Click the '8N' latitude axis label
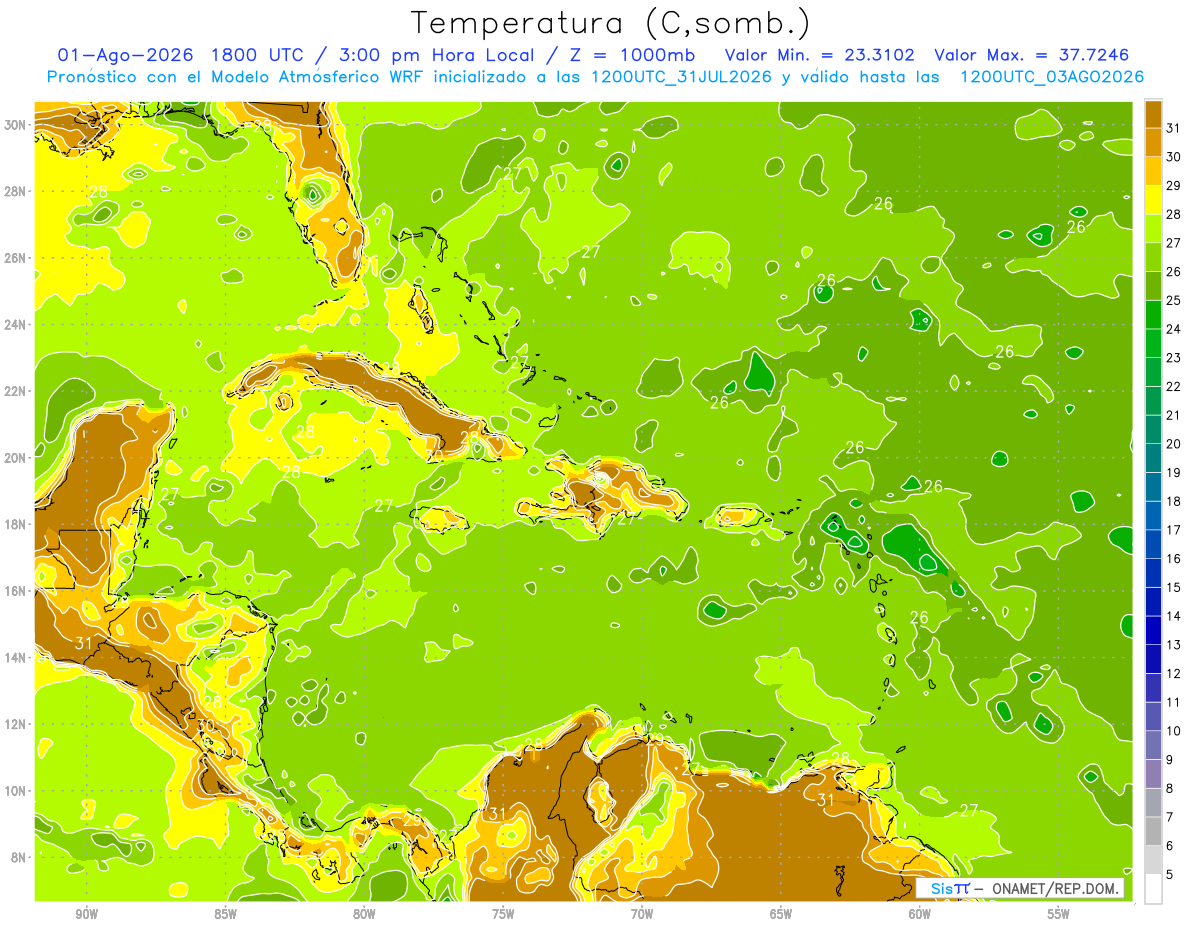 (x=19, y=857)
